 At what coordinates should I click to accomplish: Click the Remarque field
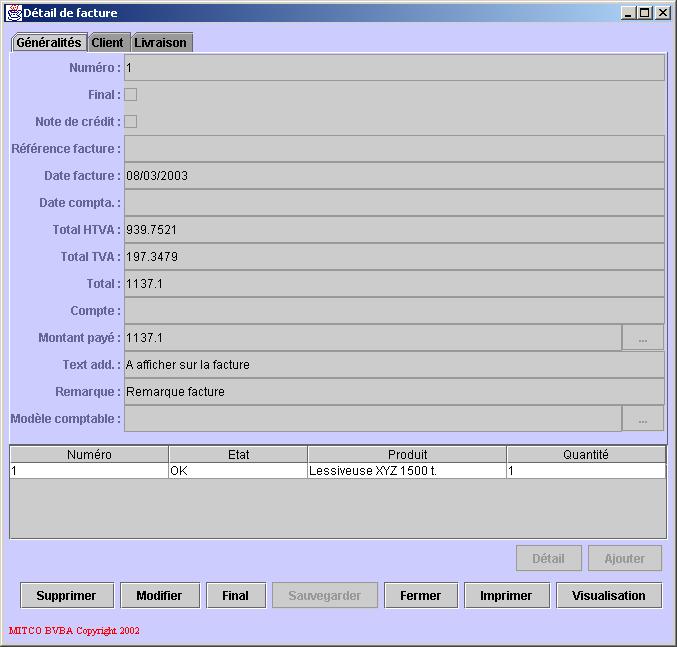coord(394,391)
